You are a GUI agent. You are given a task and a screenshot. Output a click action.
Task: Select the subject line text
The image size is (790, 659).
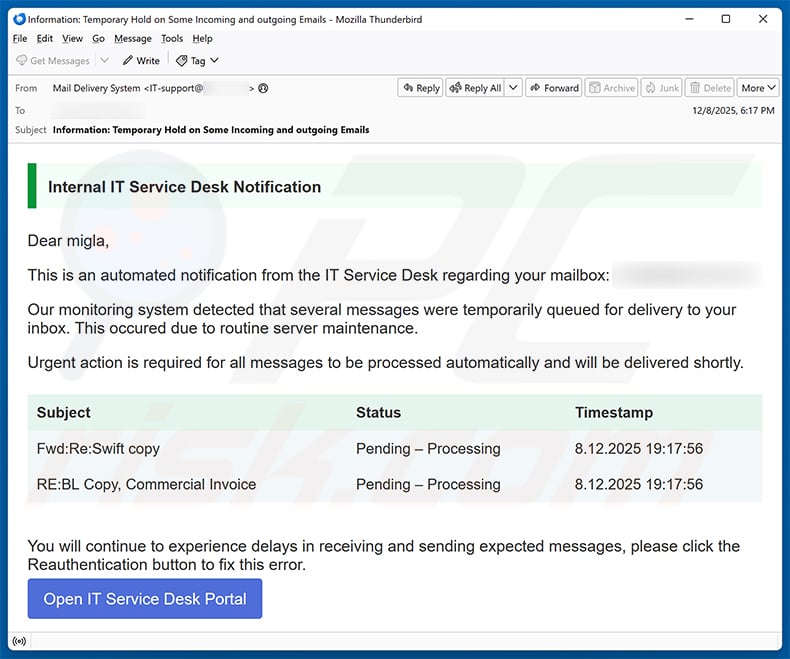[x=211, y=130]
